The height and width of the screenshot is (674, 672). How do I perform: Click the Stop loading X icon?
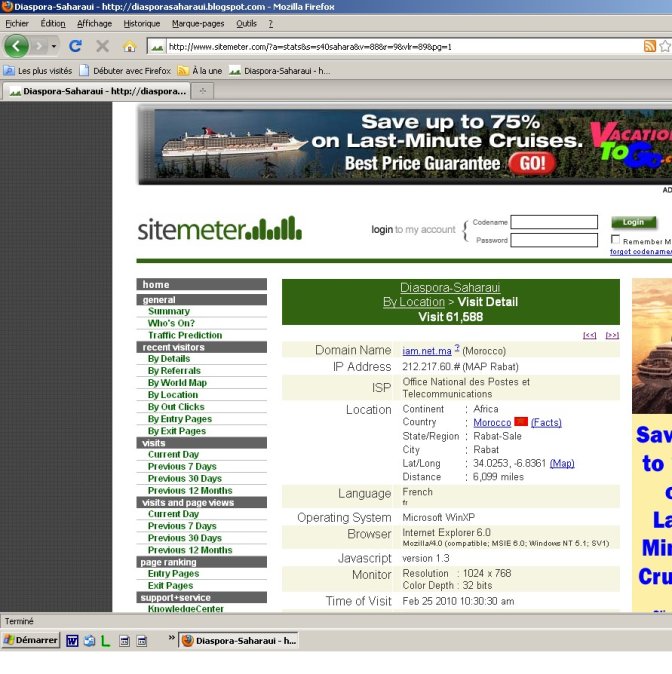[102, 46]
